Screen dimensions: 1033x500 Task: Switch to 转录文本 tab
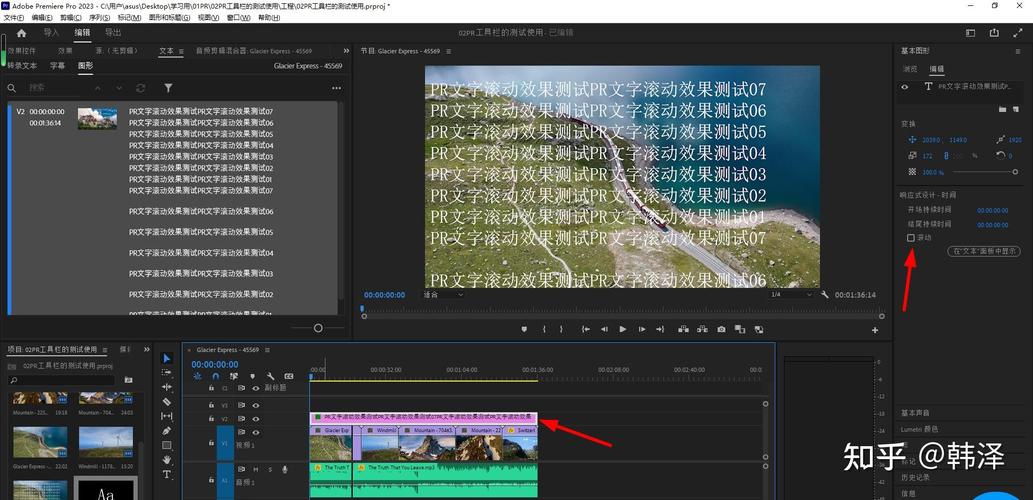click(x=22, y=66)
